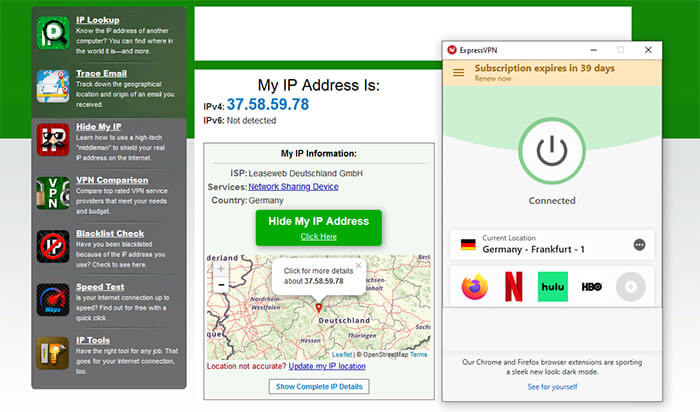
Task: Click the green Hide My IP Address button
Action: point(319,228)
